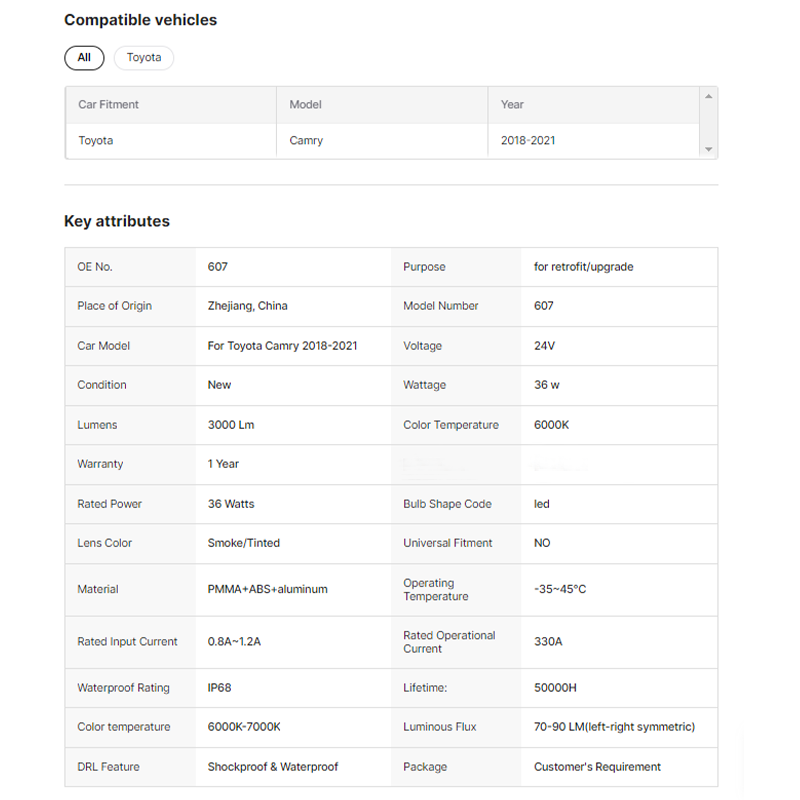This screenshot has width=800, height=800.
Task: Click the 2018-2021 year cell in vehicles table
Action: pyautogui.click(x=528, y=141)
